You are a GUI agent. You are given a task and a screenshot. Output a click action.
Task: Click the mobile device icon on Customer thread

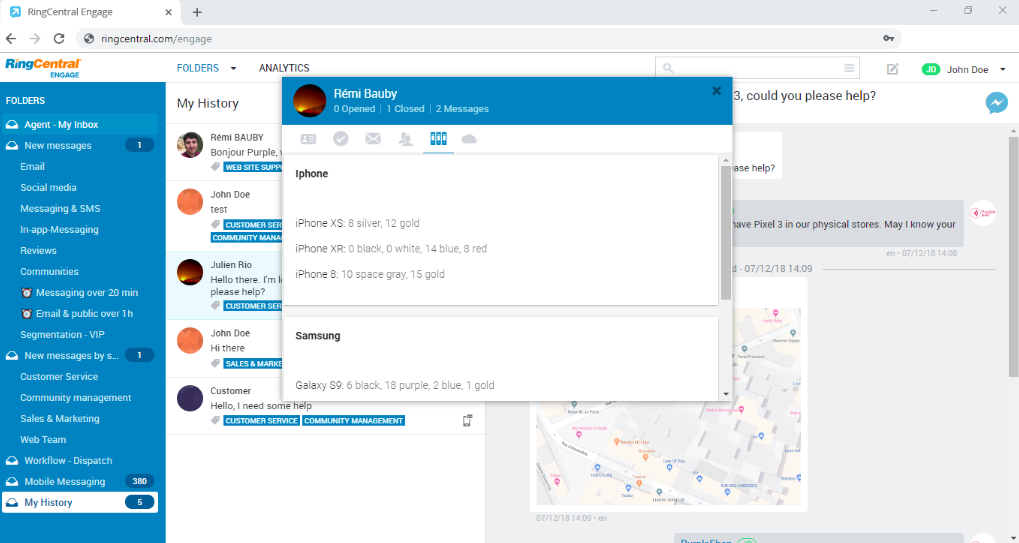click(467, 420)
